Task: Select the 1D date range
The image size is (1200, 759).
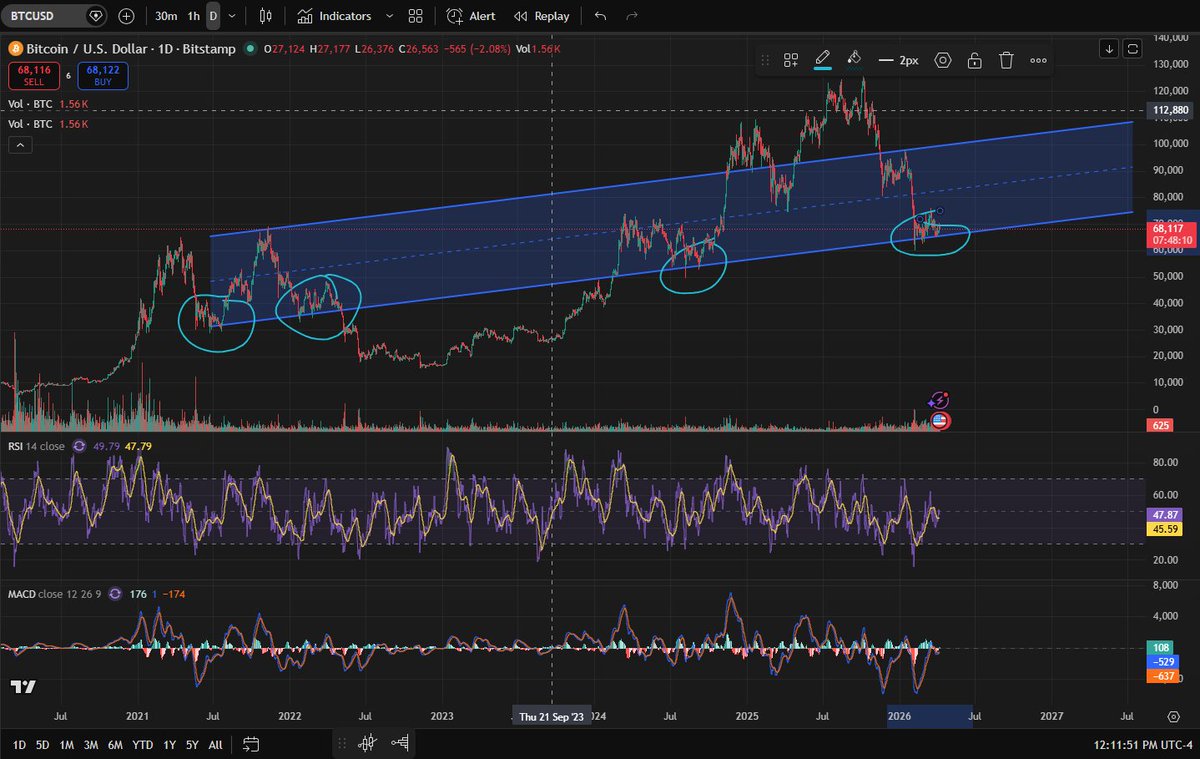Action: pyautogui.click(x=18, y=744)
